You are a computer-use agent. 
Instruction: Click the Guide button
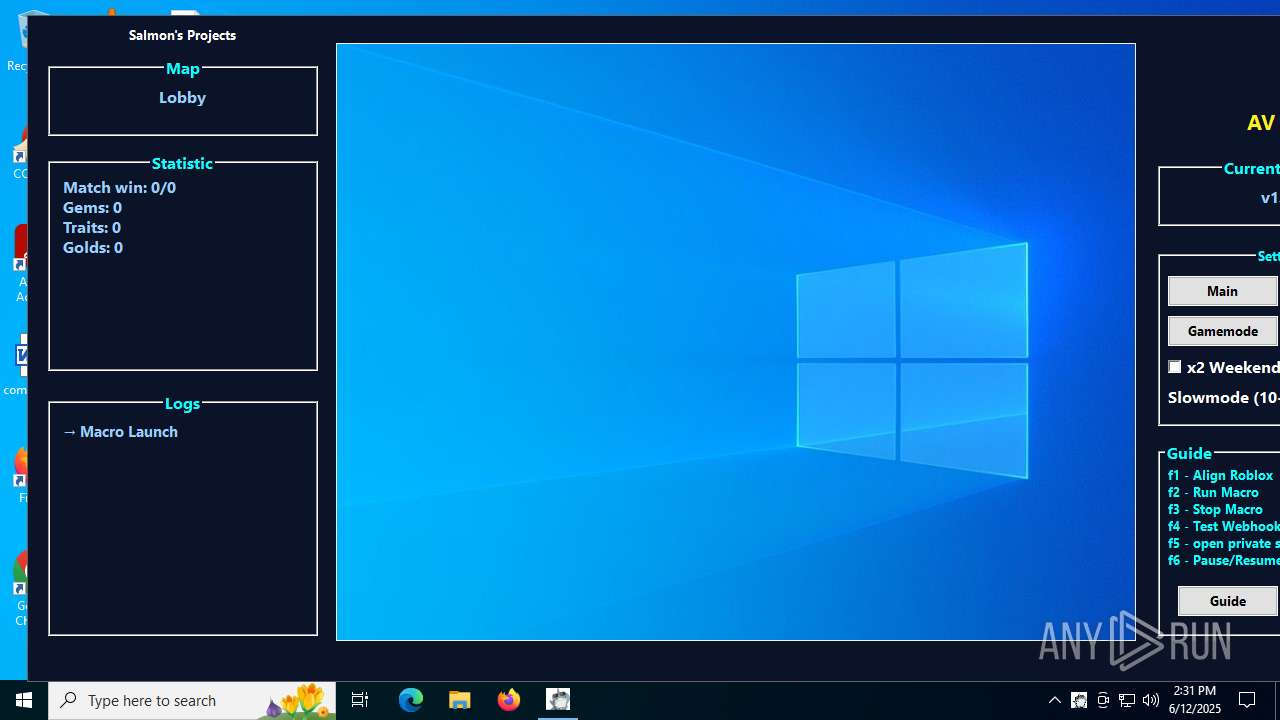1228,601
